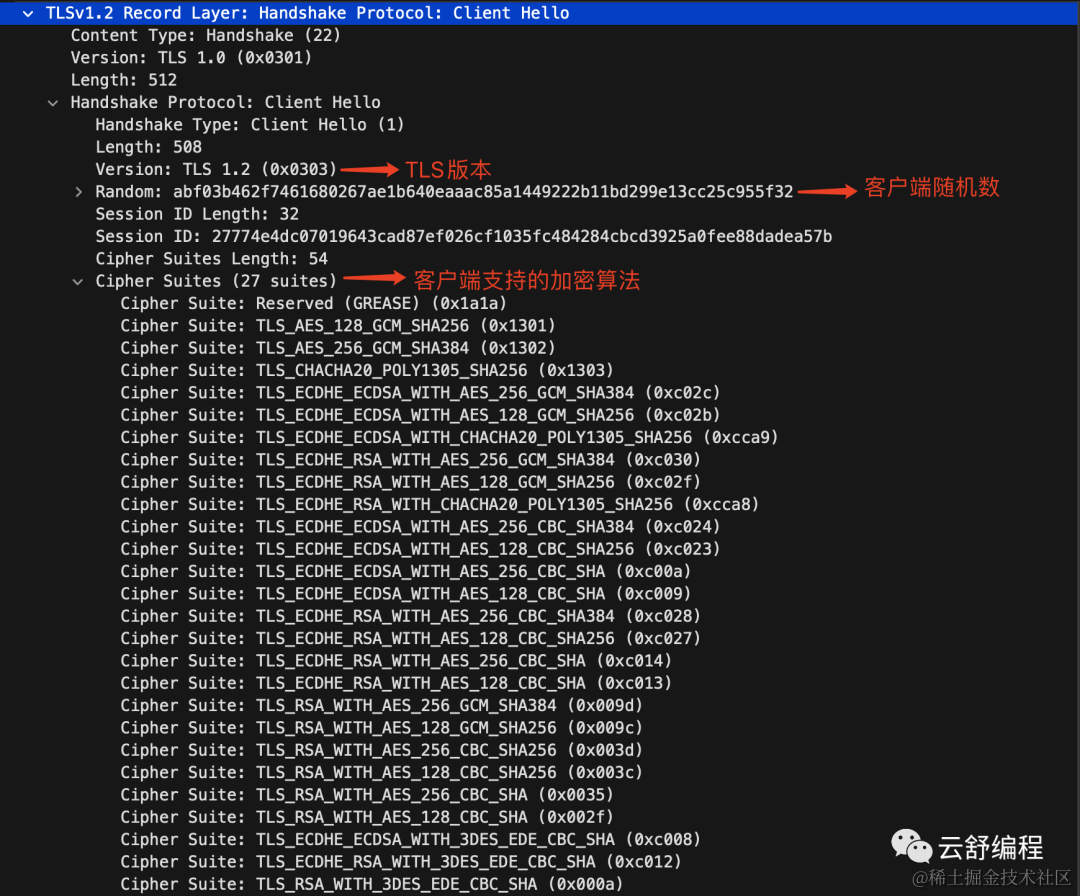Select the Reserved (GREASE) (0x1a1a) cipher suite

point(313,304)
